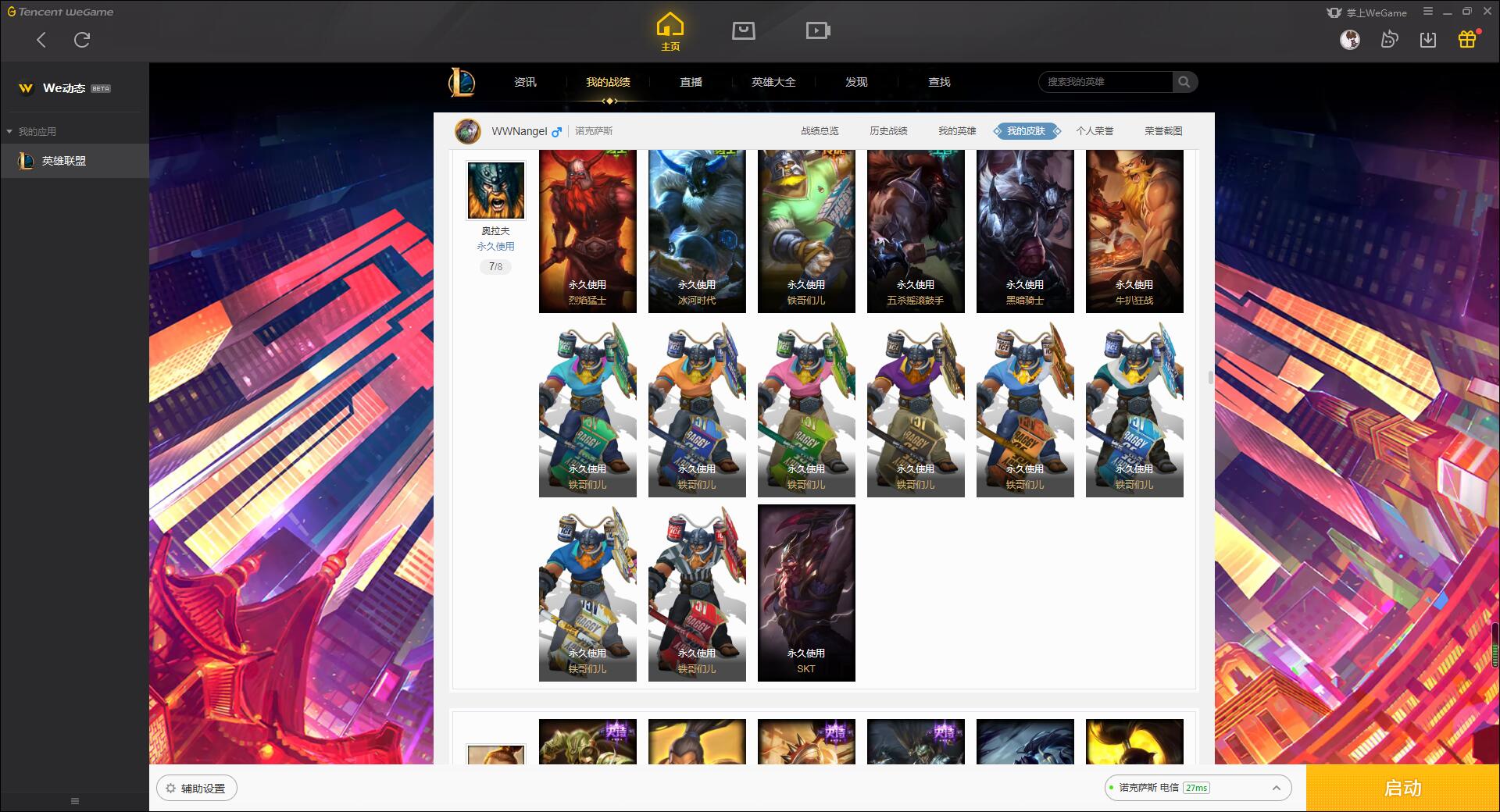Open the 黑暗骑士 skin card

pyautogui.click(x=1025, y=231)
